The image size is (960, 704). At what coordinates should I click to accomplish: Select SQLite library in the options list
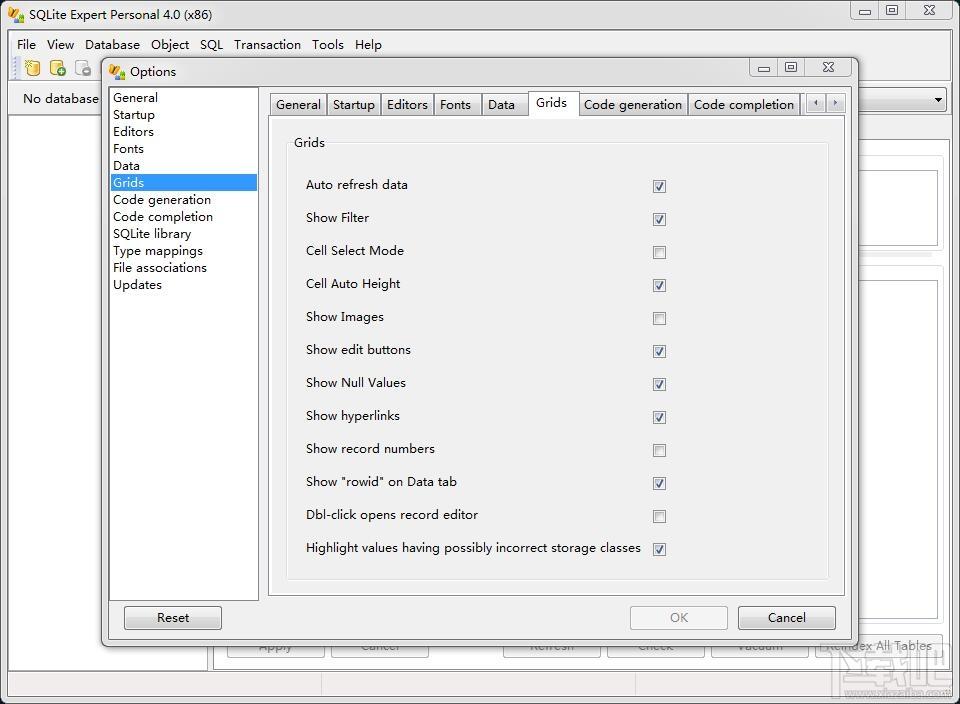[x=184, y=234]
